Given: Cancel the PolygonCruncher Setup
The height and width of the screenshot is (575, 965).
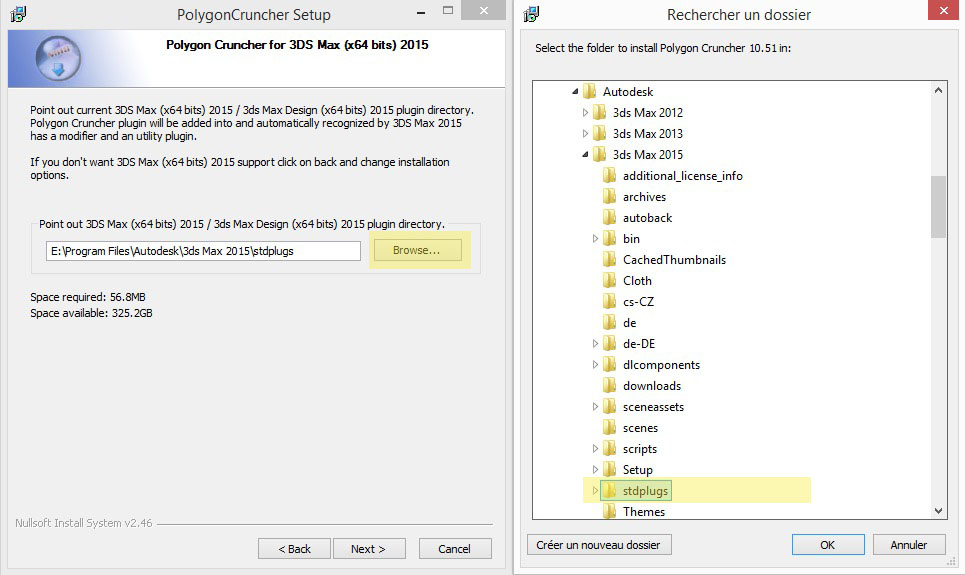Looking at the screenshot, I should click(x=455, y=549).
